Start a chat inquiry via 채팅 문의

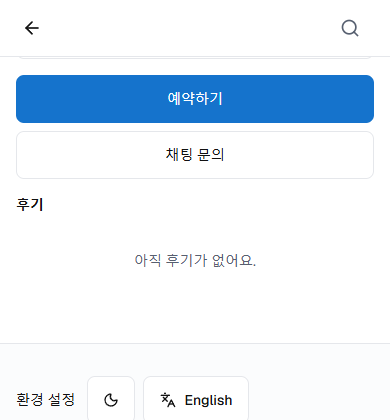coord(195,155)
